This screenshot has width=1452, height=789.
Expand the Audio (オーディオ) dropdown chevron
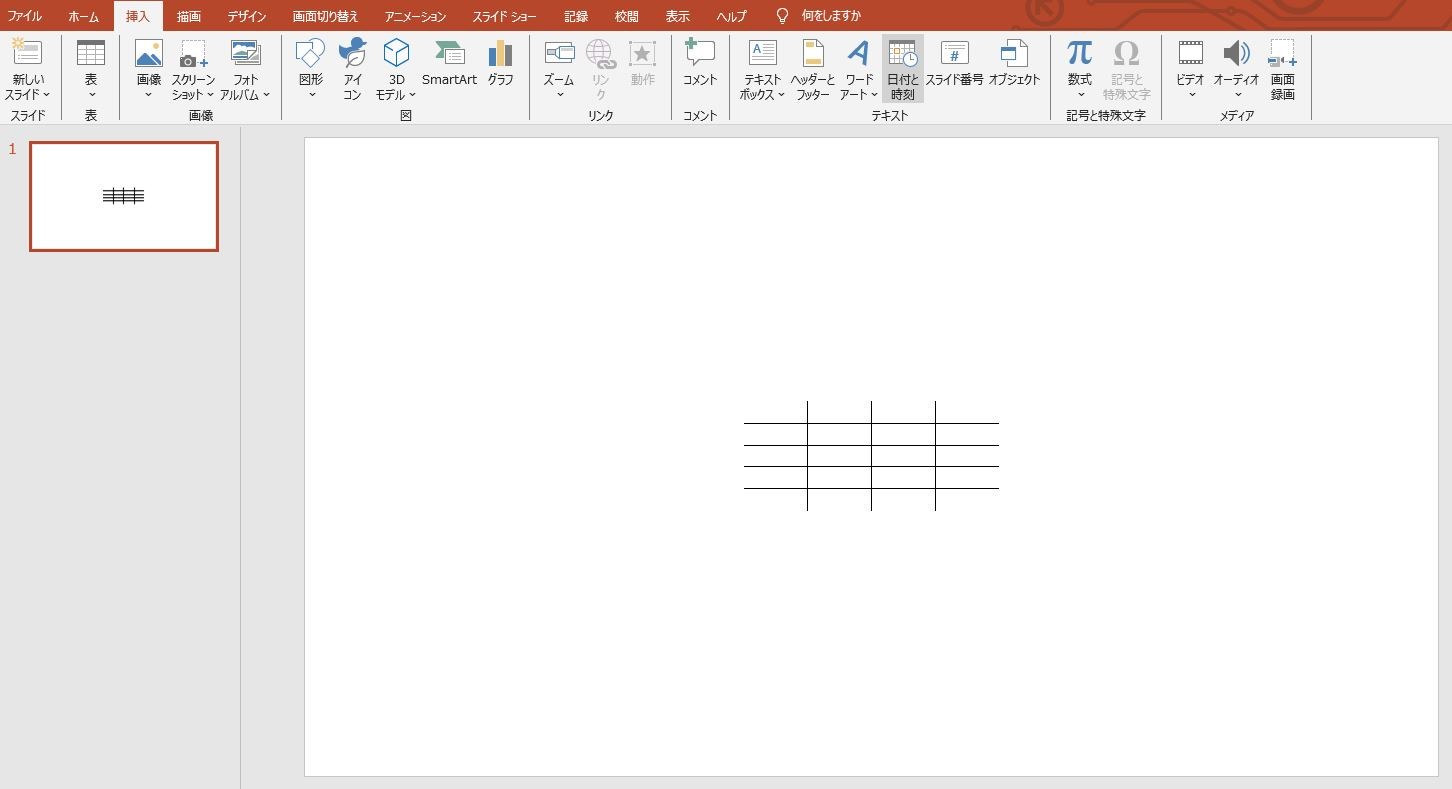pos(1237,95)
